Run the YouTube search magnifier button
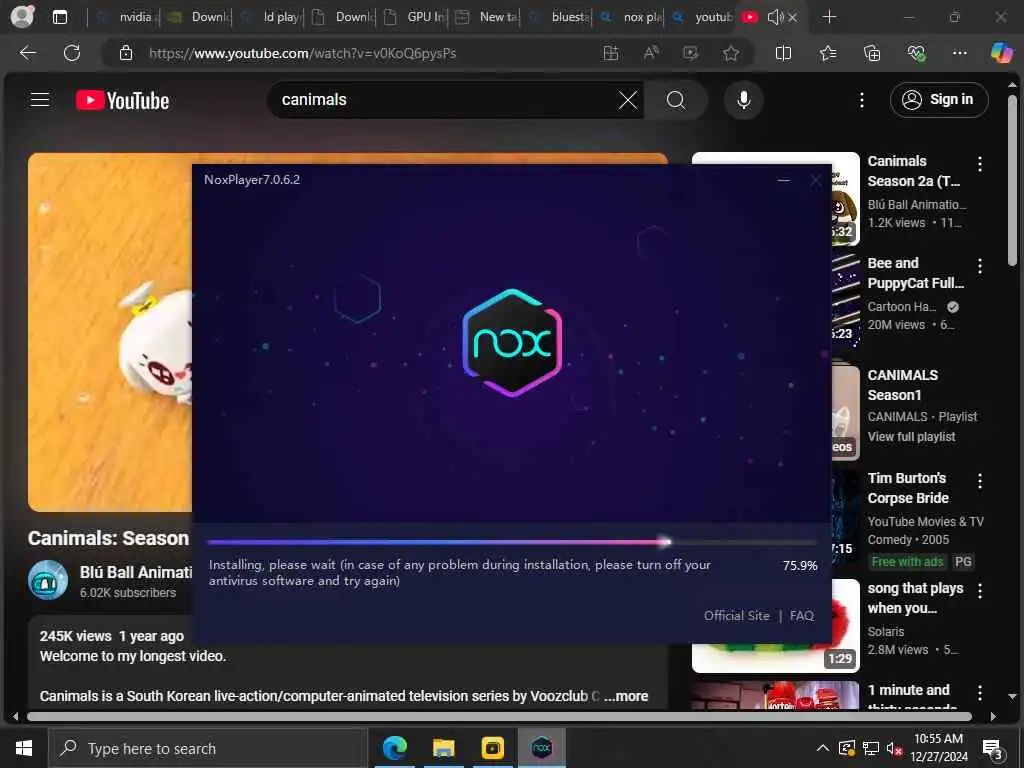 point(676,100)
